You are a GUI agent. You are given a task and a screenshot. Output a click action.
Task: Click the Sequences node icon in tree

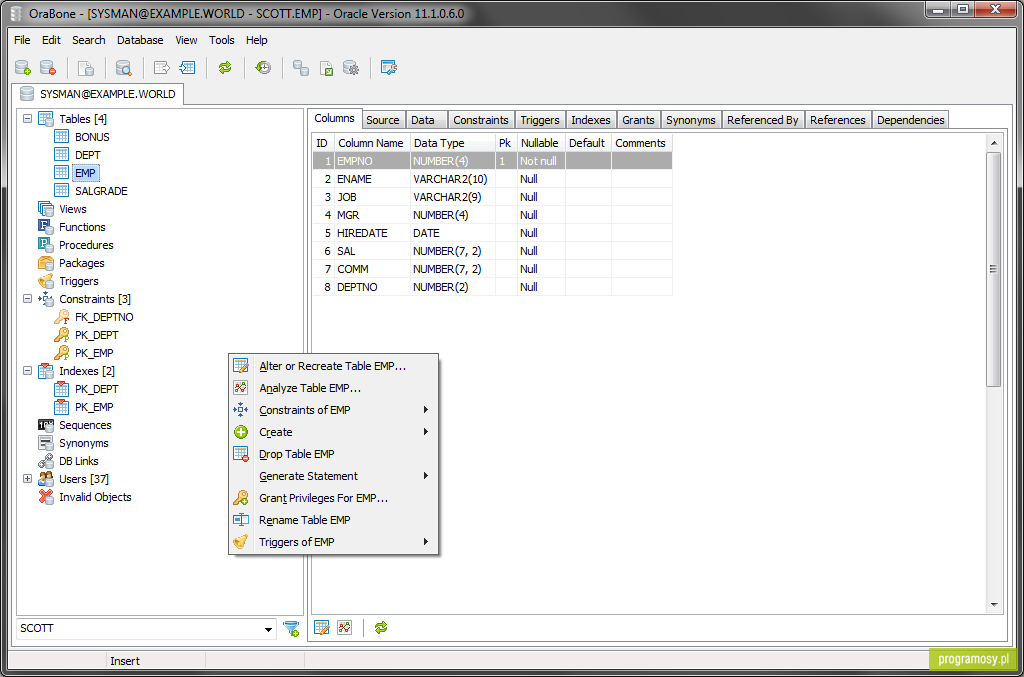coord(46,425)
